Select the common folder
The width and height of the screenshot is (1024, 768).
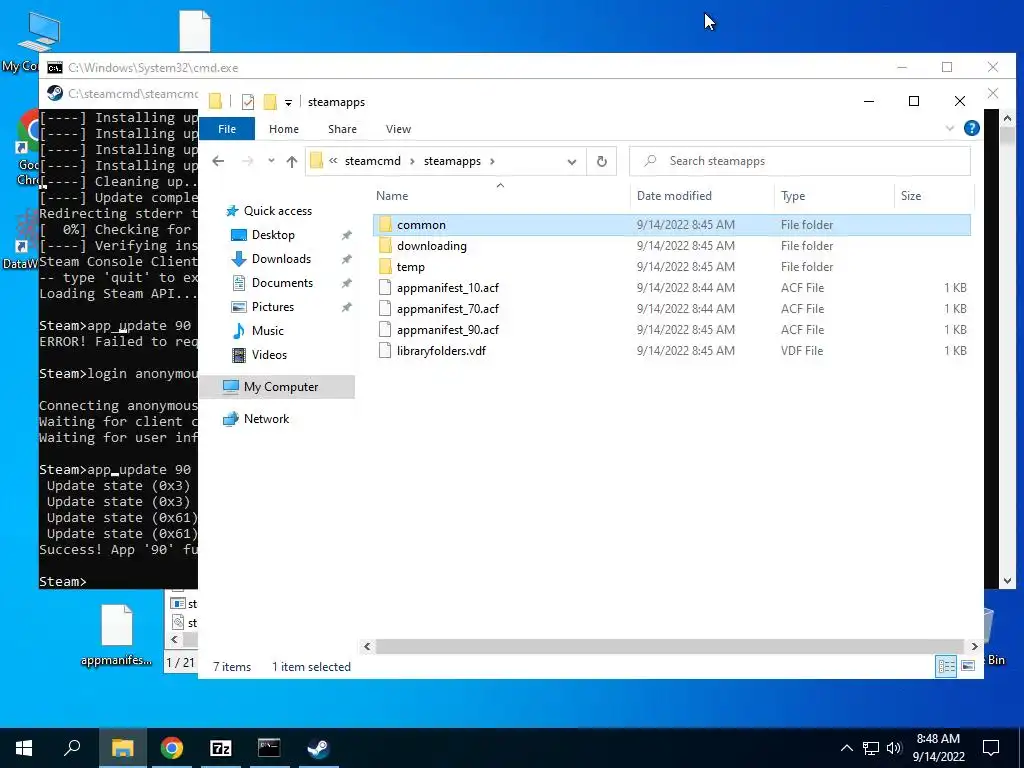point(672,225)
